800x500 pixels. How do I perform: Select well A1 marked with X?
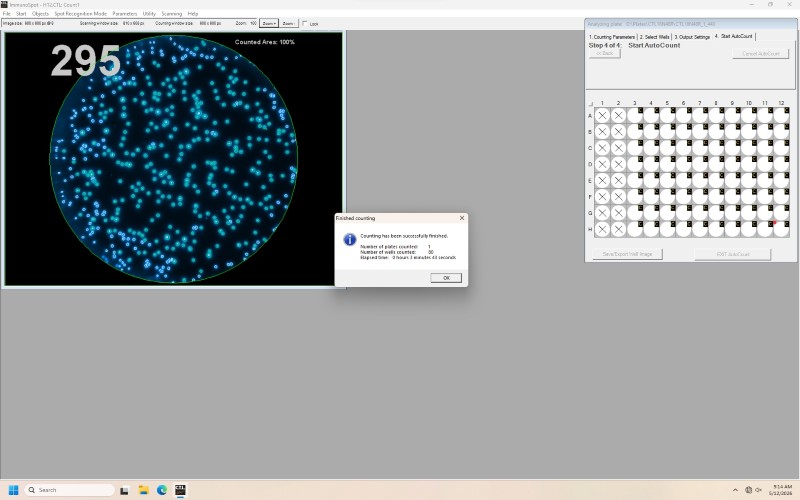pyautogui.click(x=602, y=115)
